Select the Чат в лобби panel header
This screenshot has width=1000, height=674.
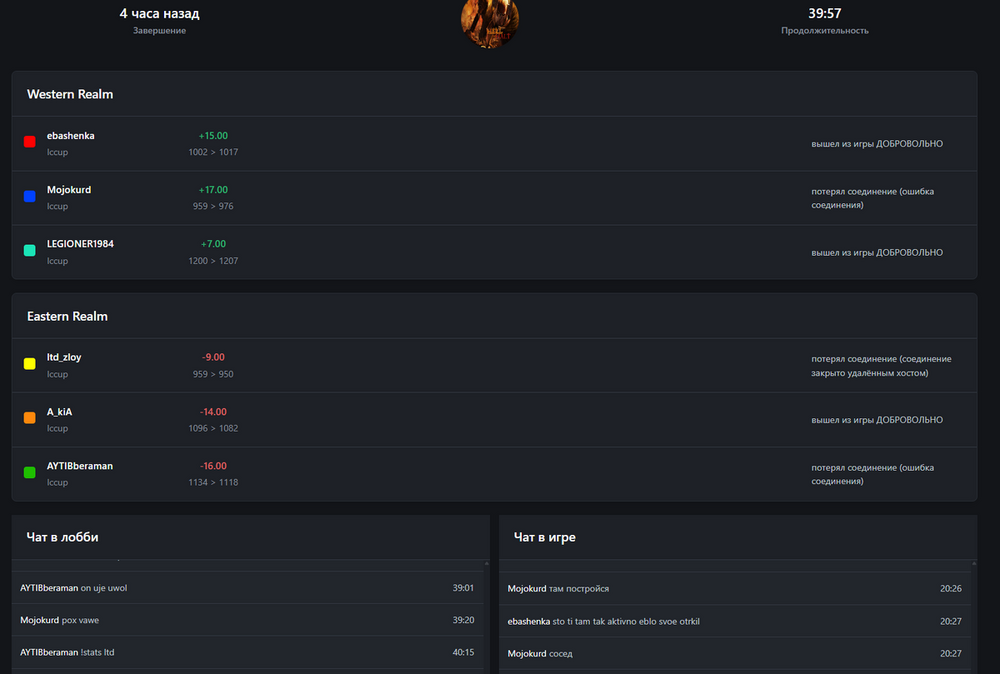coord(62,537)
